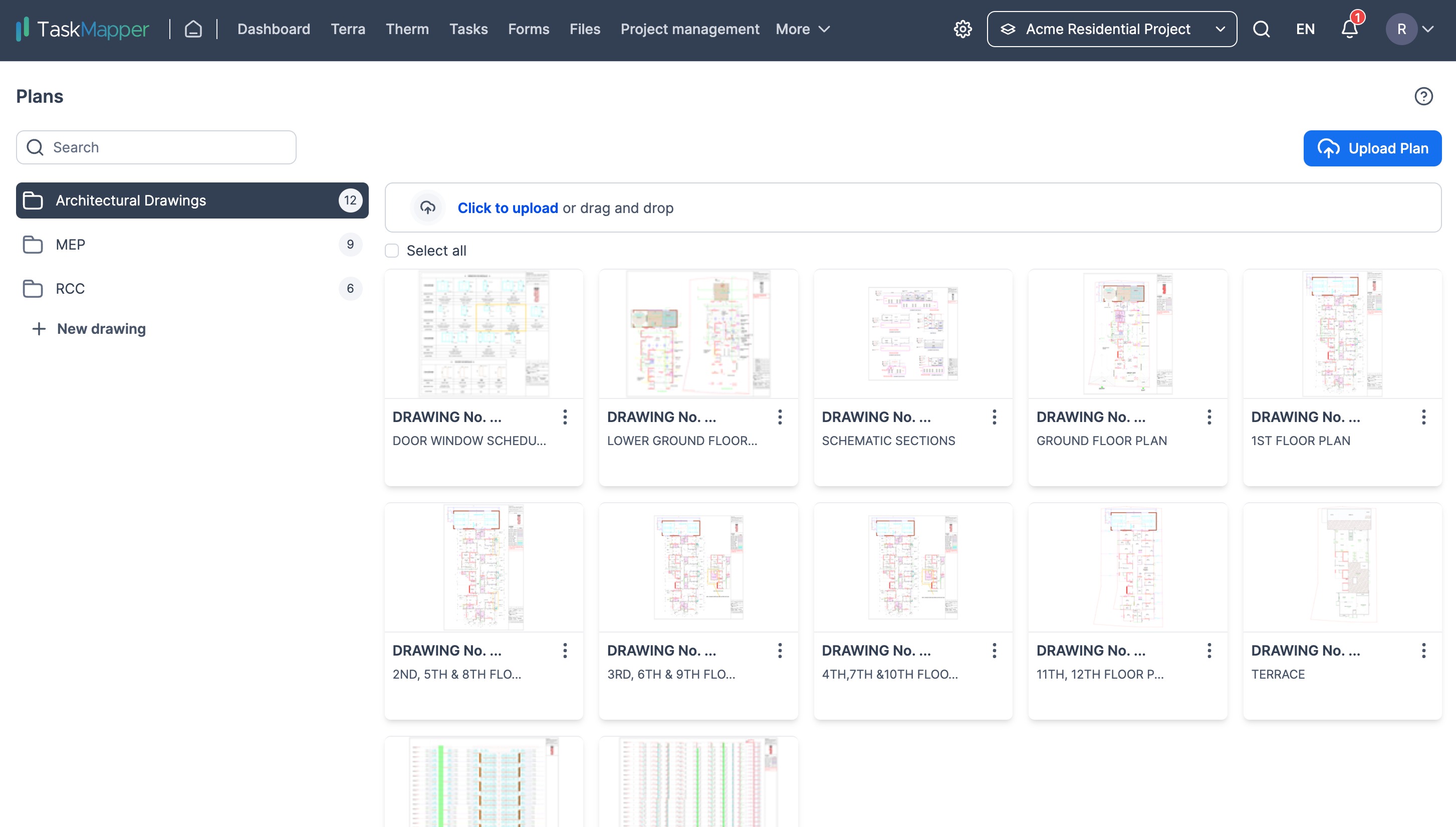Viewport: 1456px width, 827px height.
Task: Go to the Dashboard menu
Action: (x=274, y=29)
